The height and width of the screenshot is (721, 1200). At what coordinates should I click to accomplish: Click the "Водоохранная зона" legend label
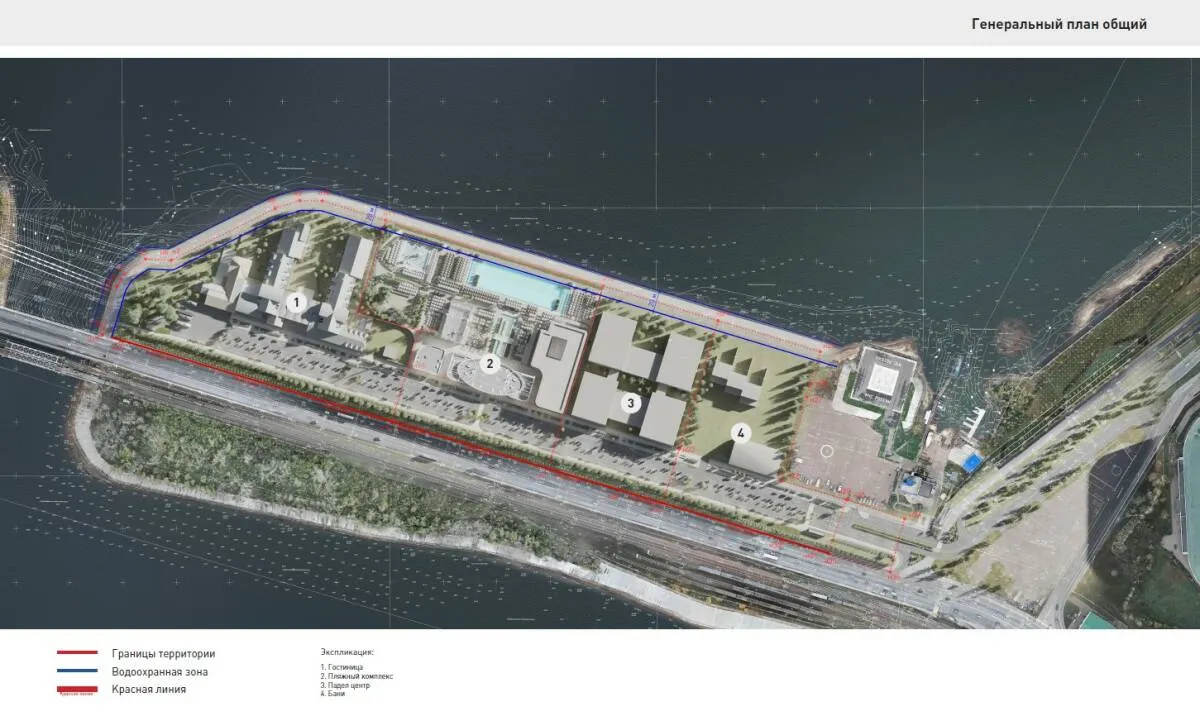click(160, 672)
